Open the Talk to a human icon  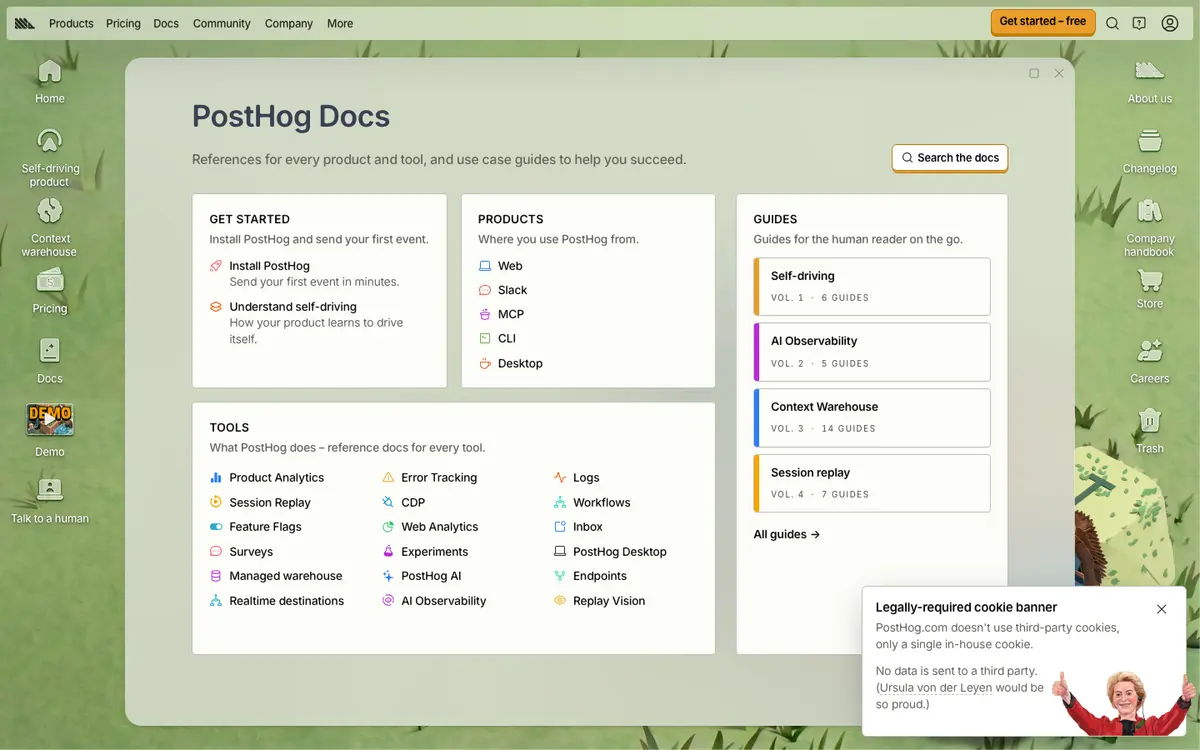49,500
